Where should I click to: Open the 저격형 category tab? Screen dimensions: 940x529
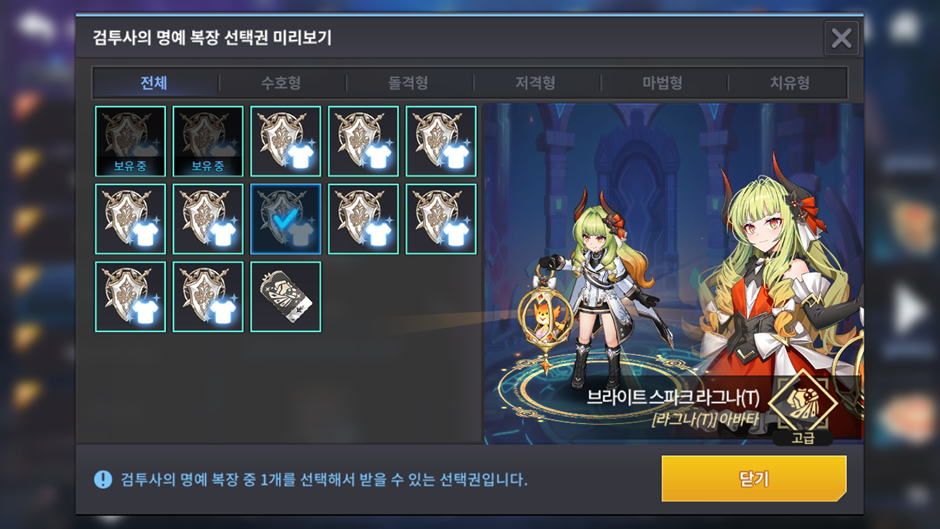coord(535,83)
